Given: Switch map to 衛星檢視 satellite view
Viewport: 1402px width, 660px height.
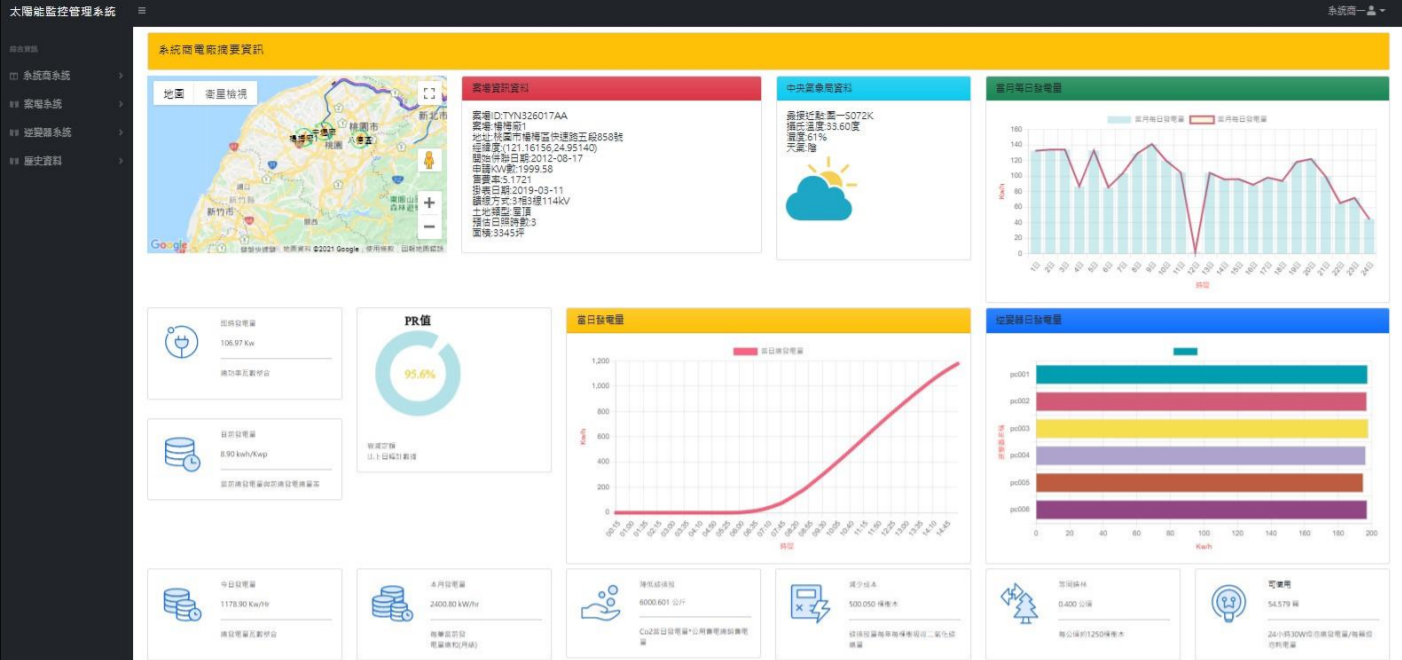Looking at the screenshot, I should (225, 93).
